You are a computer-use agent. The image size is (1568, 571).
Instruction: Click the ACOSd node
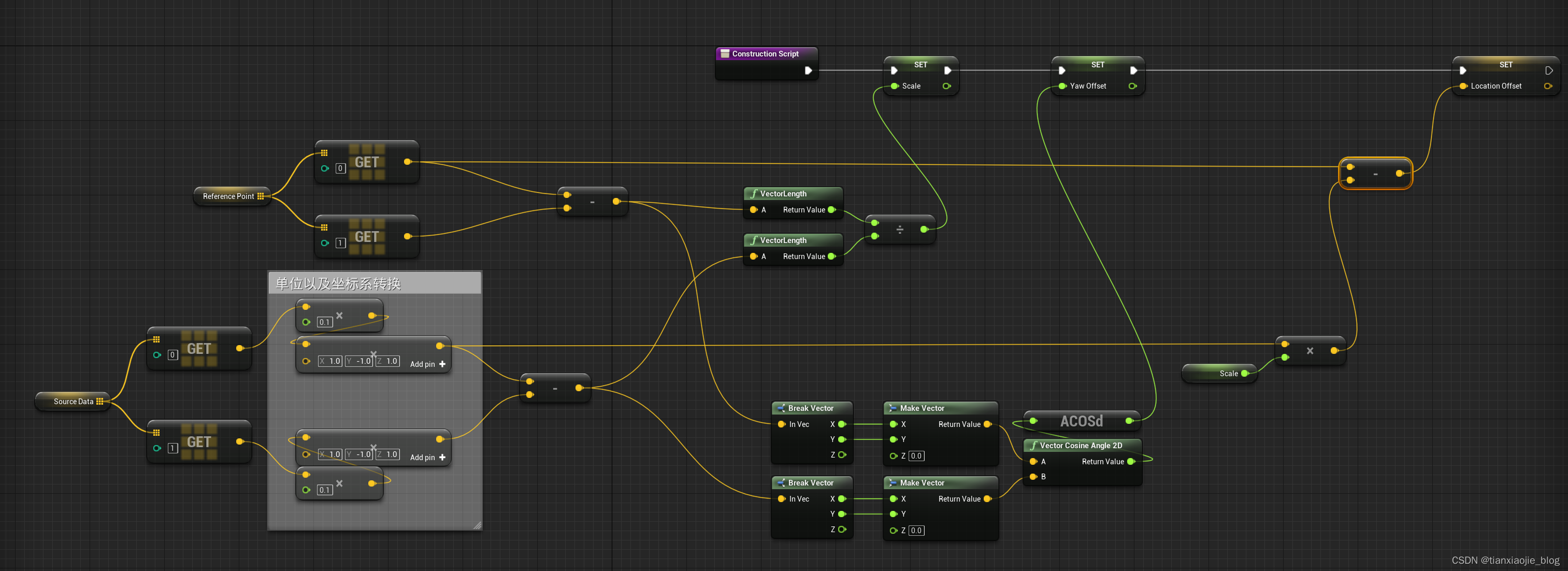[x=1081, y=421]
